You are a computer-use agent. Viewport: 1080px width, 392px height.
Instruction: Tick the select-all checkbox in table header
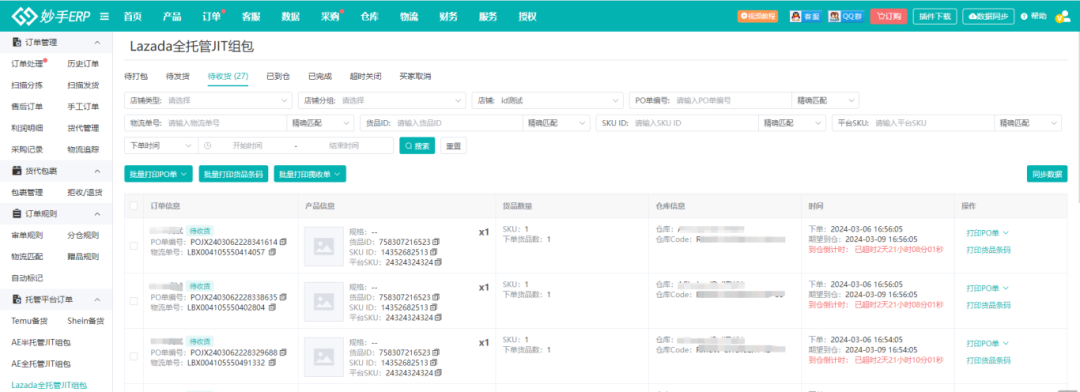(134, 205)
